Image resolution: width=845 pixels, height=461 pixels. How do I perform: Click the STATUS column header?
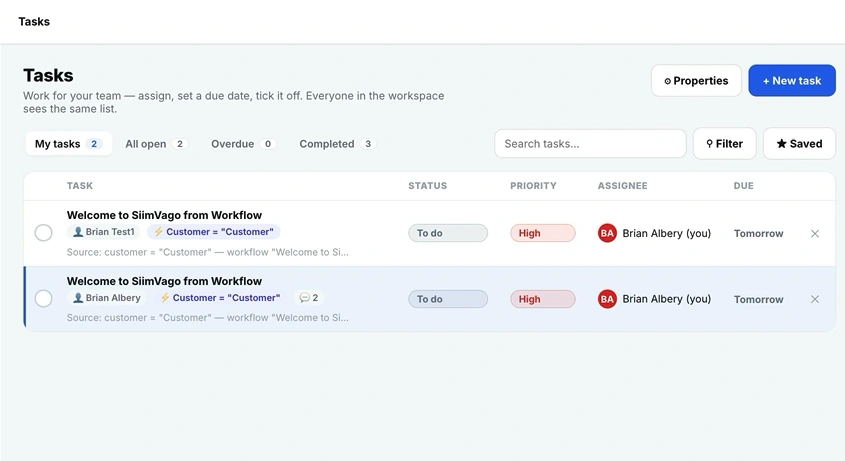(427, 185)
